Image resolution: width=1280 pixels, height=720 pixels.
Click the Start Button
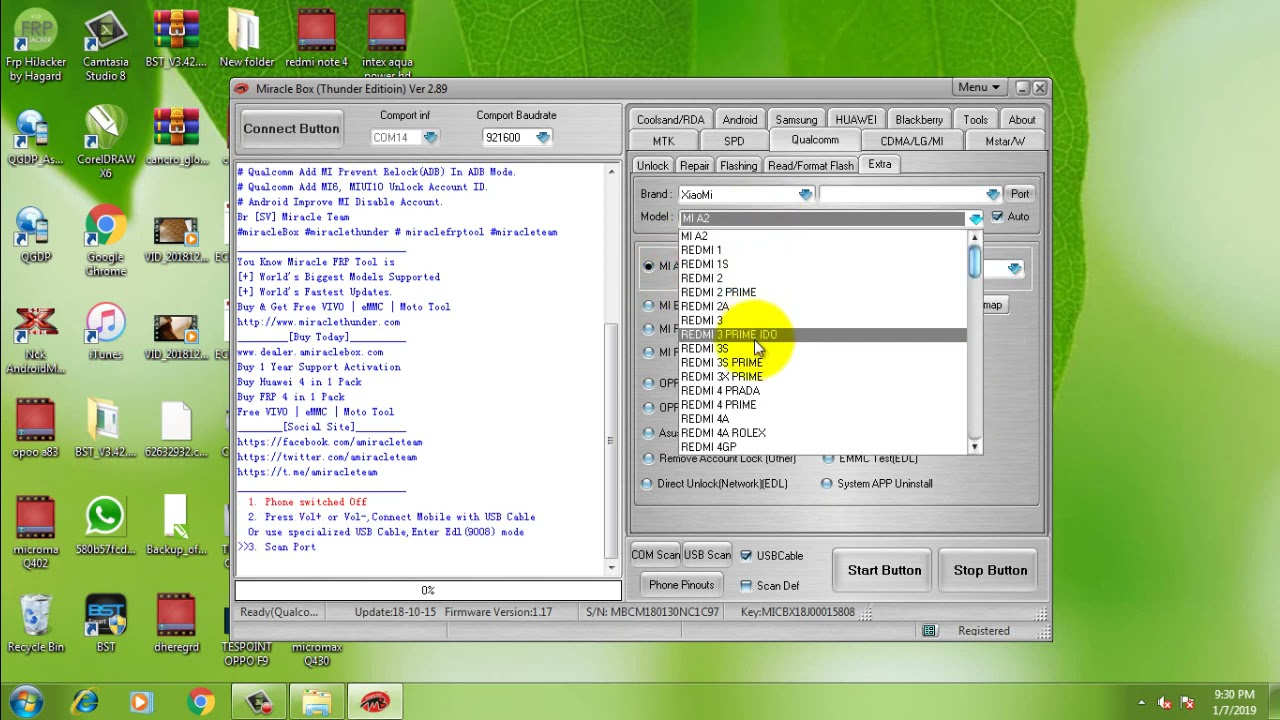click(884, 571)
